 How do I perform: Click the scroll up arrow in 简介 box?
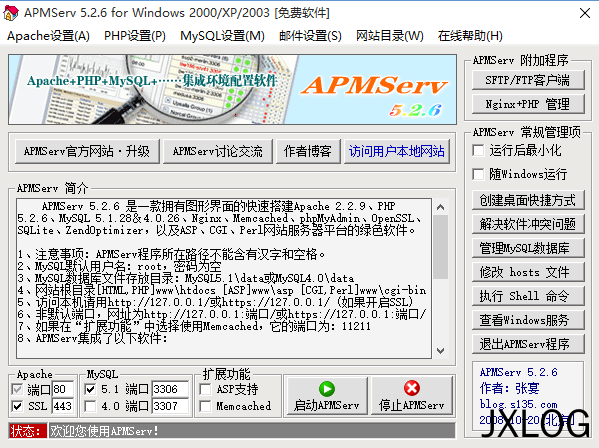440,207
